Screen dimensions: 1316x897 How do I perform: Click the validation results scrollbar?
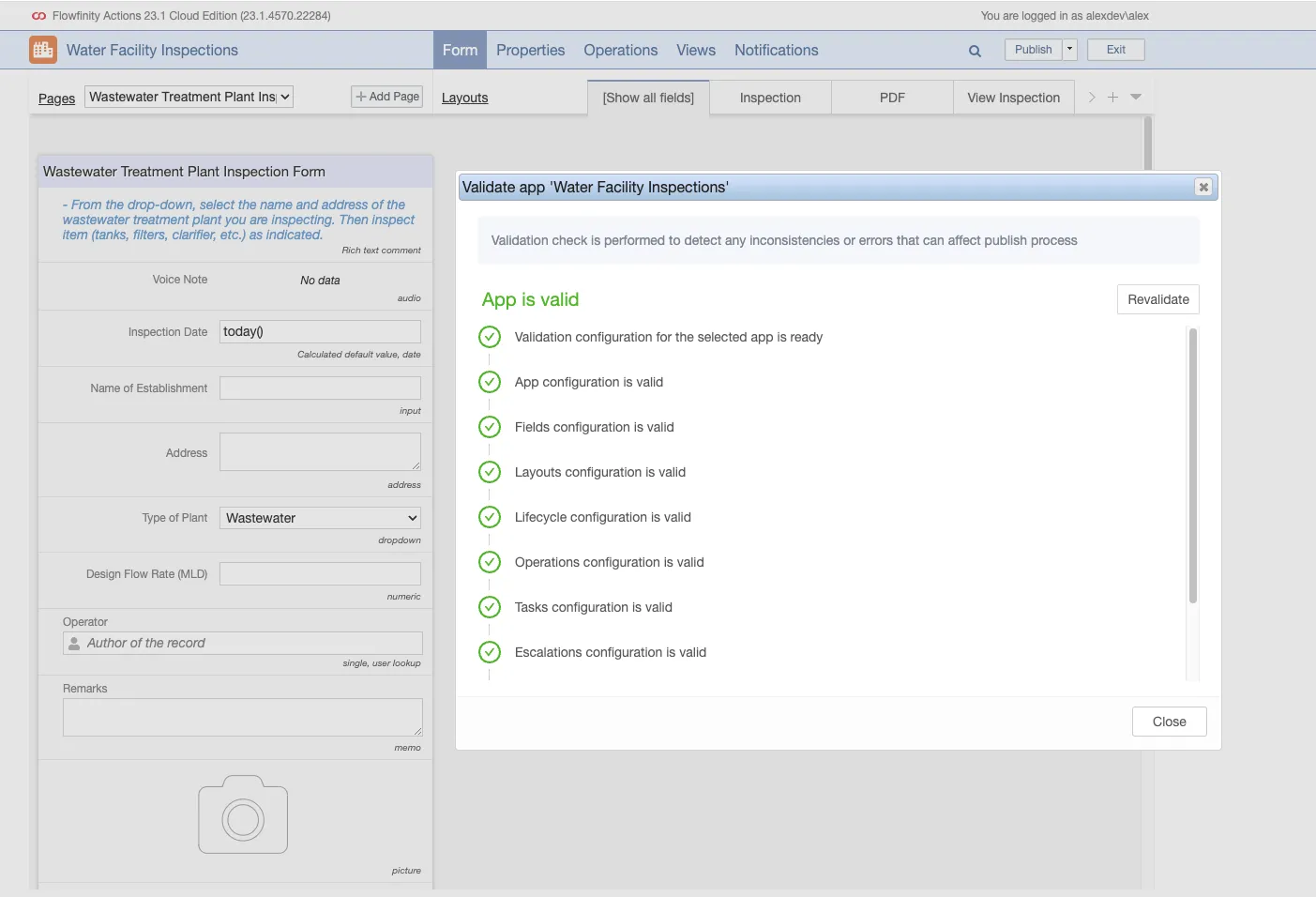click(x=1192, y=464)
